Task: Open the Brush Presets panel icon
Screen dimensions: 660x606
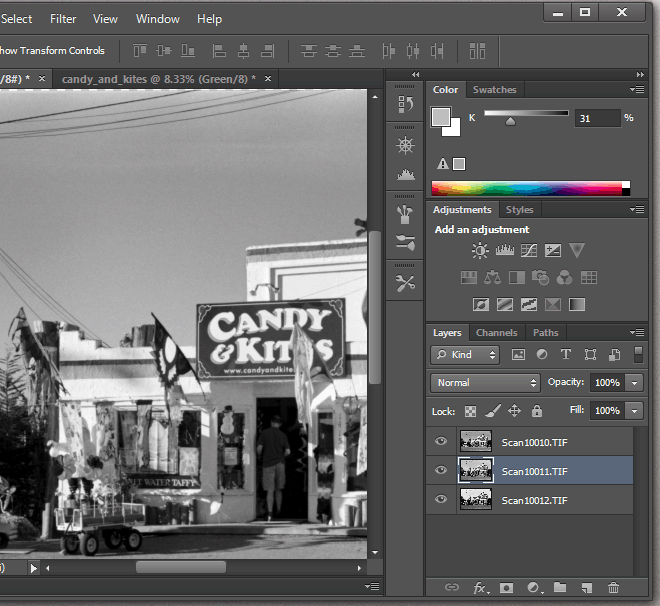Action: click(405, 242)
